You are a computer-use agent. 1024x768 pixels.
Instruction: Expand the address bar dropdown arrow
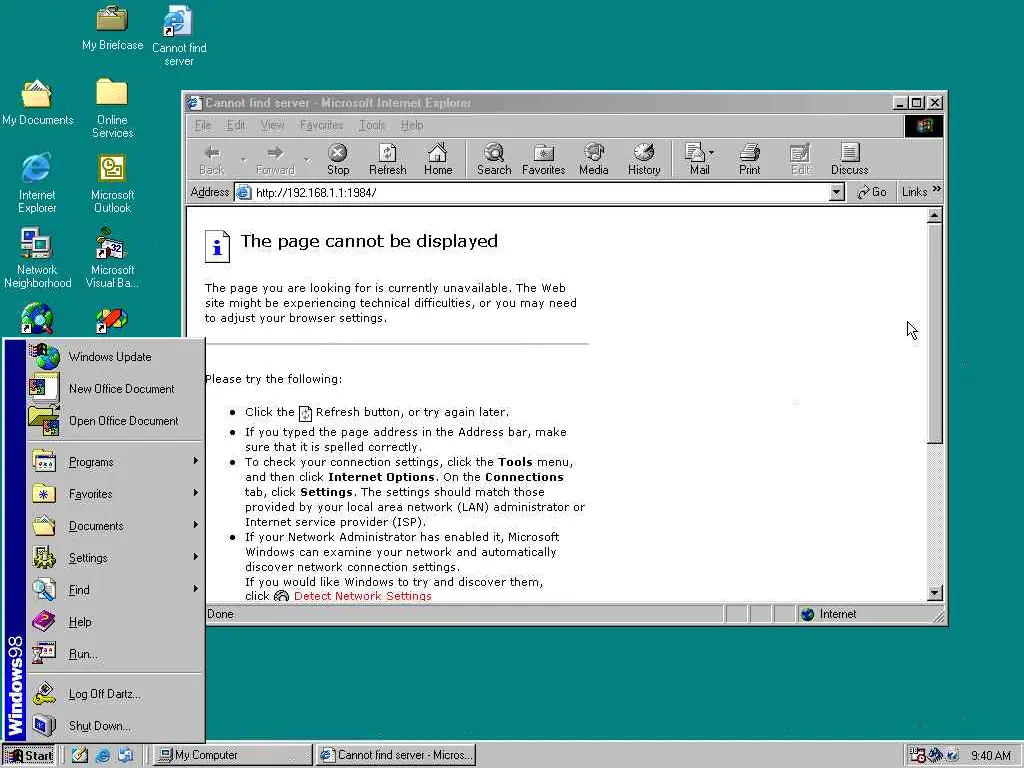[x=837, y=192]
